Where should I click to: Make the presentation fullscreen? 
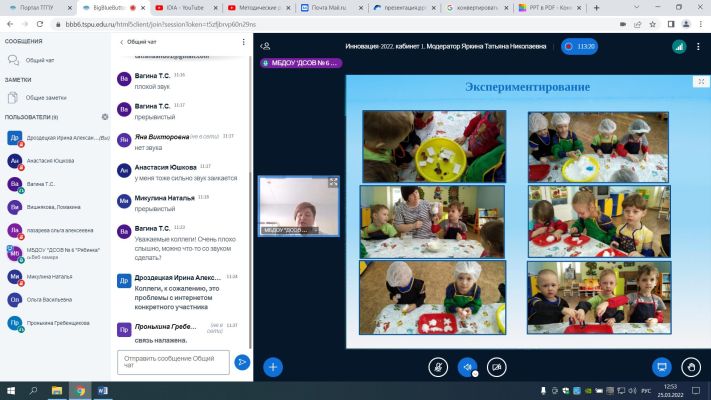701,82
